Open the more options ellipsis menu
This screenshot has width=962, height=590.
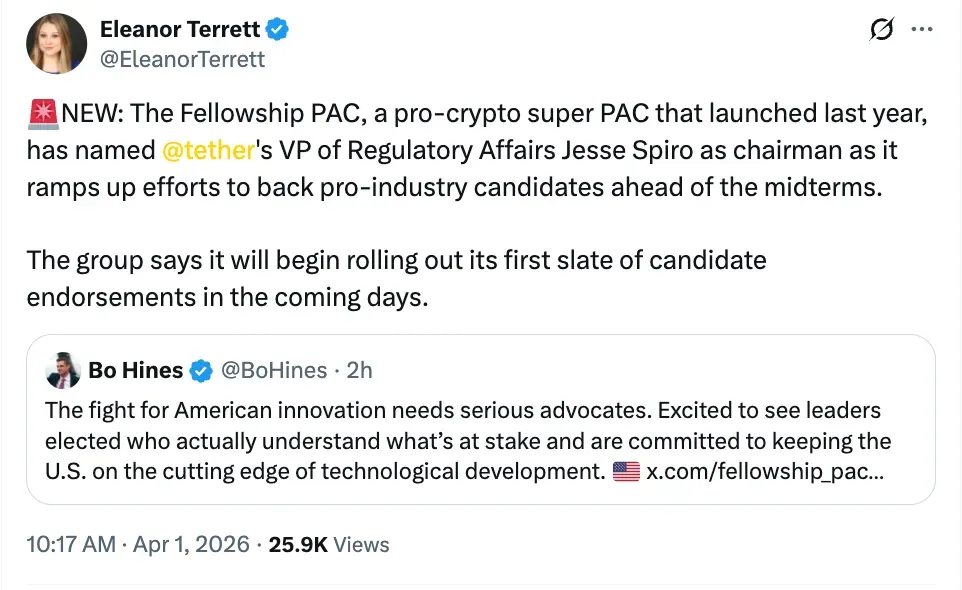[921, 30]
